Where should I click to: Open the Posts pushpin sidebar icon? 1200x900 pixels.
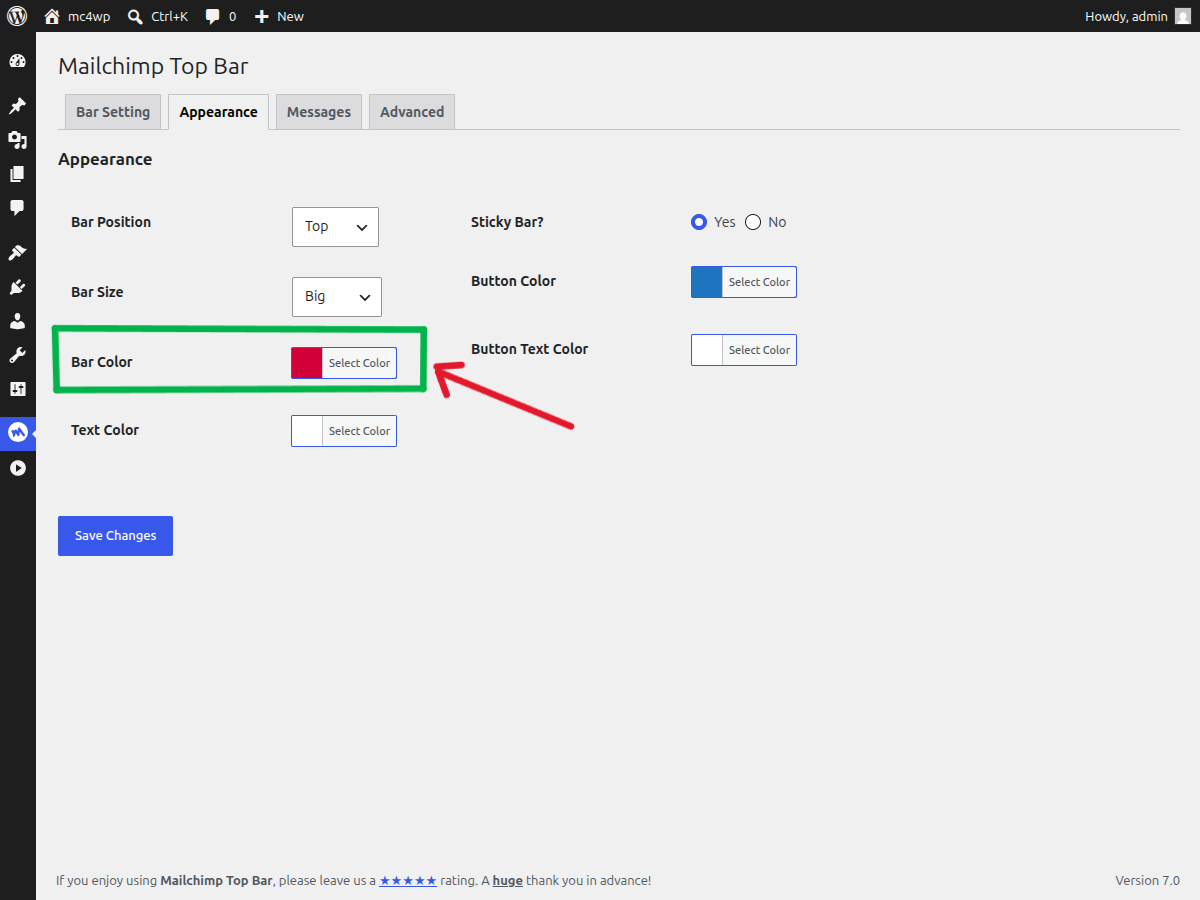coord(17,106)
